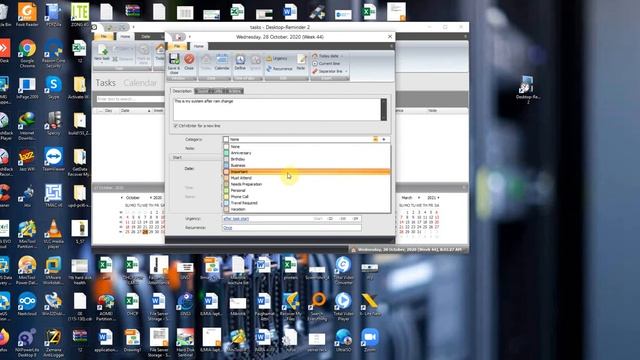Open Today date dropdown arrow in ribbon
Screen dimensions: 640x360
(x=342, y=56)
